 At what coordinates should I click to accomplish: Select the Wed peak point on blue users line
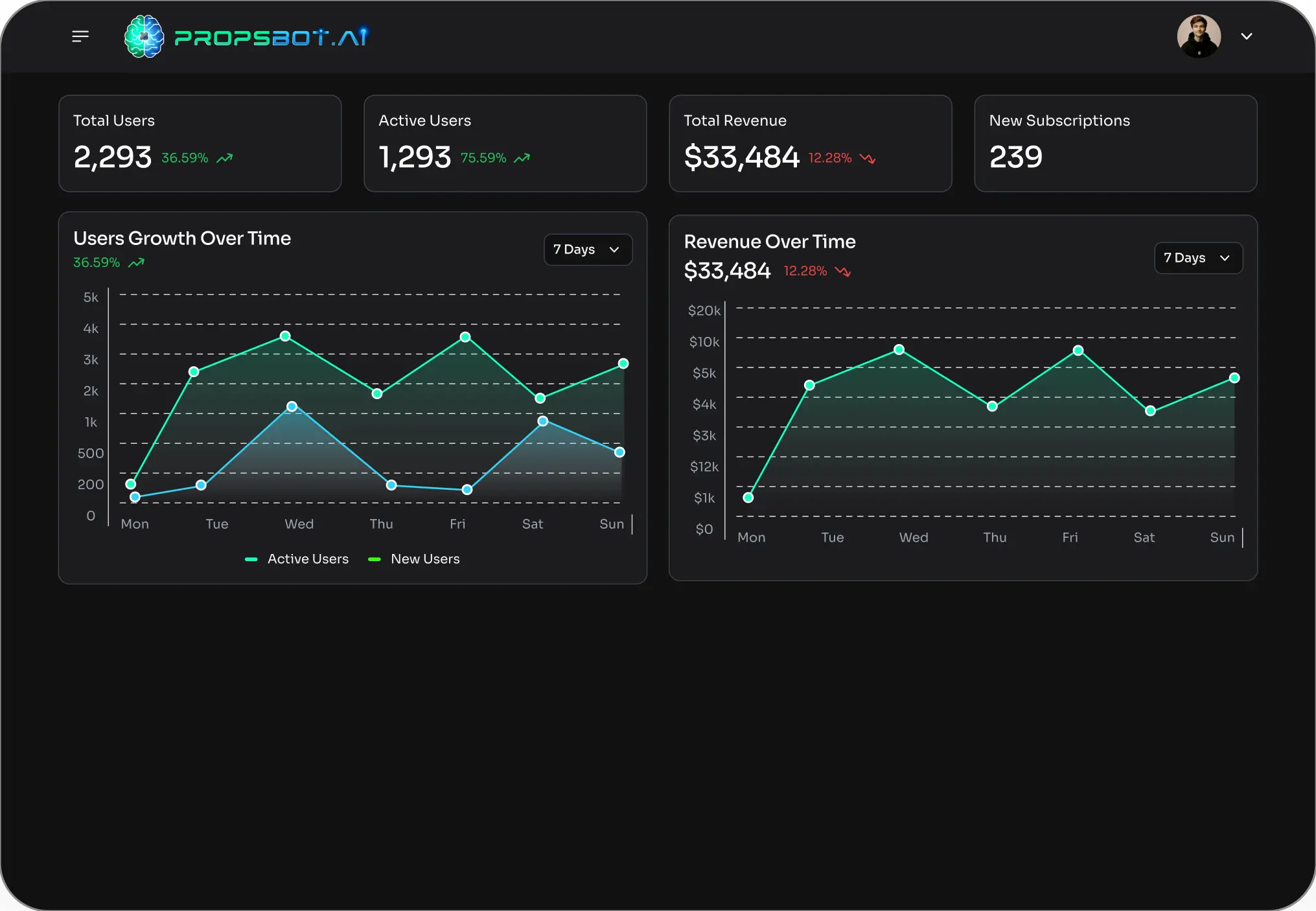pos(292,406)
